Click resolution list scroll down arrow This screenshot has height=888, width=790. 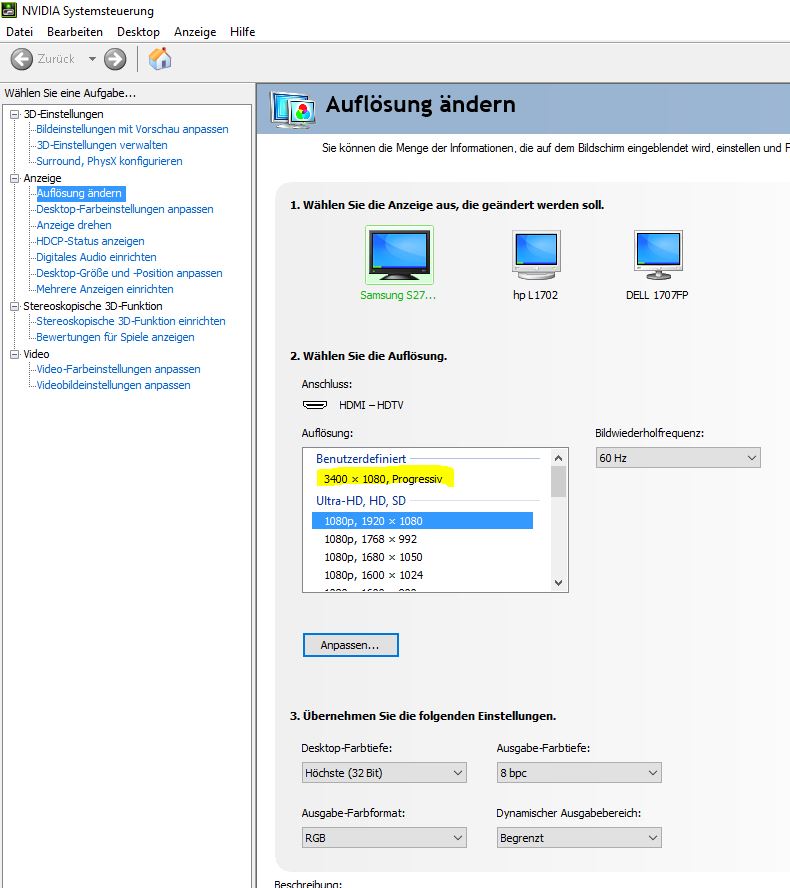558,583
